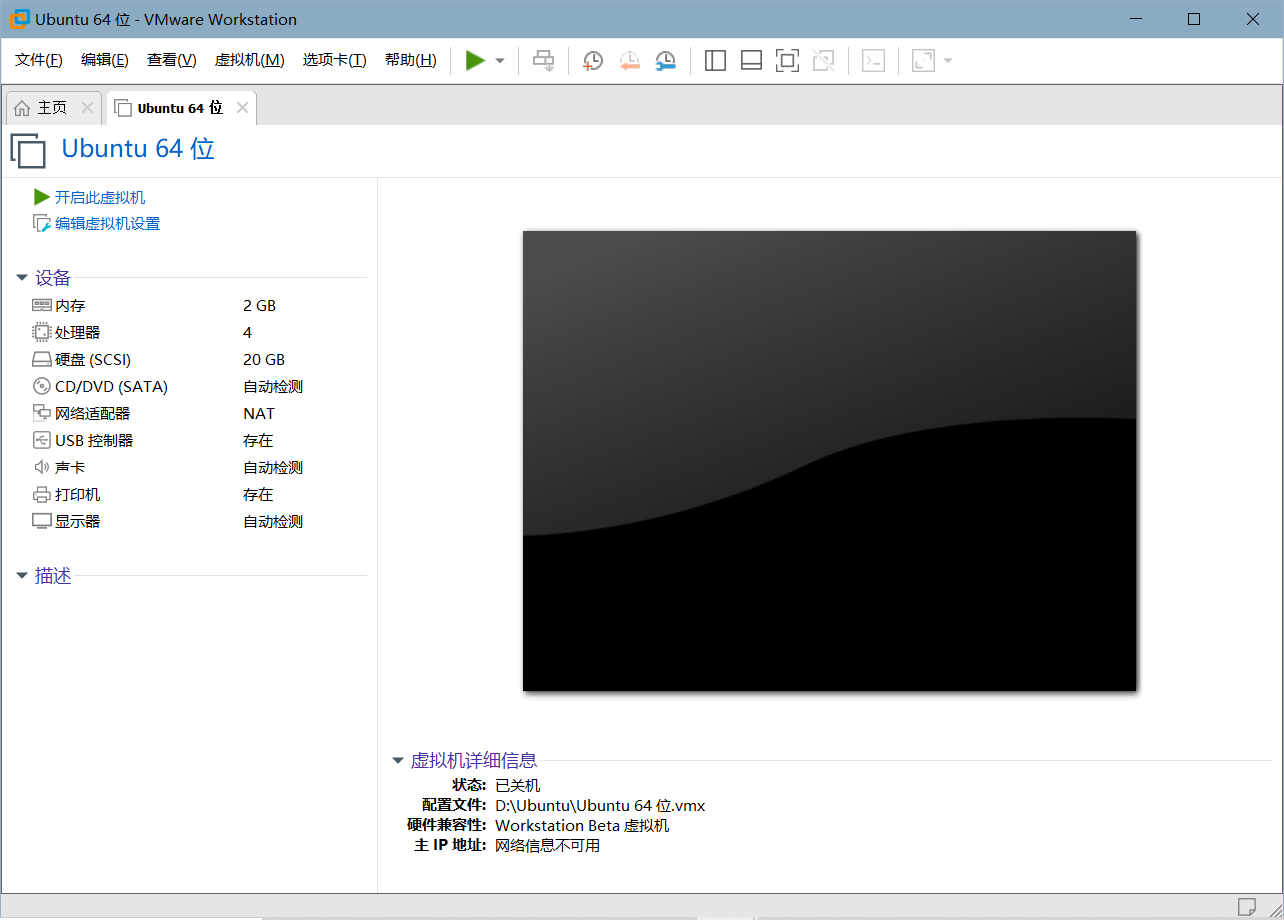Click the disc icon beside CD/DVD

(41, 386)
